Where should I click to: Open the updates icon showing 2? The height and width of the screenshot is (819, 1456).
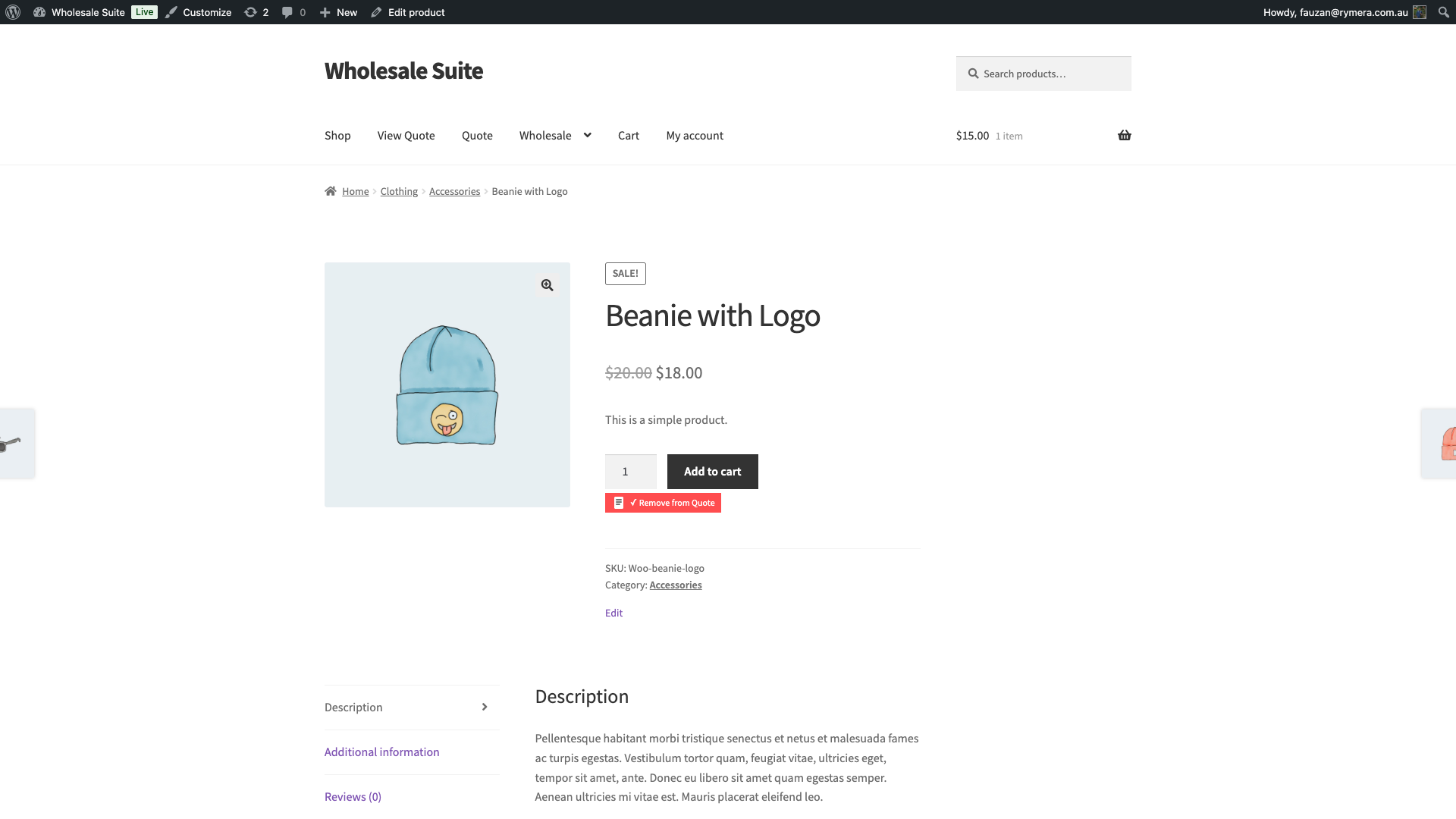pyautogui.click(x=256, y=12)
